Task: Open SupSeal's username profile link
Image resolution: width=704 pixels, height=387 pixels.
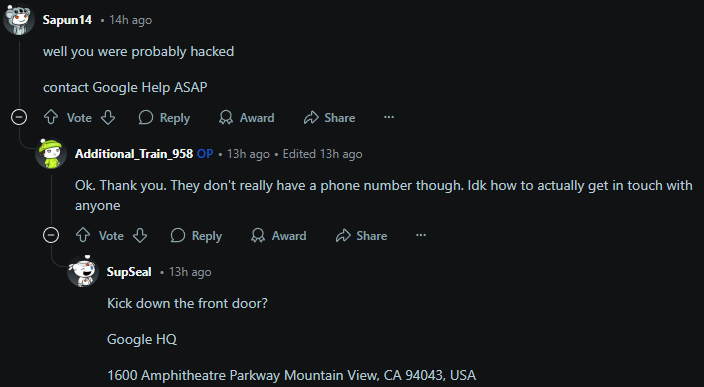Action: [129, 272]
